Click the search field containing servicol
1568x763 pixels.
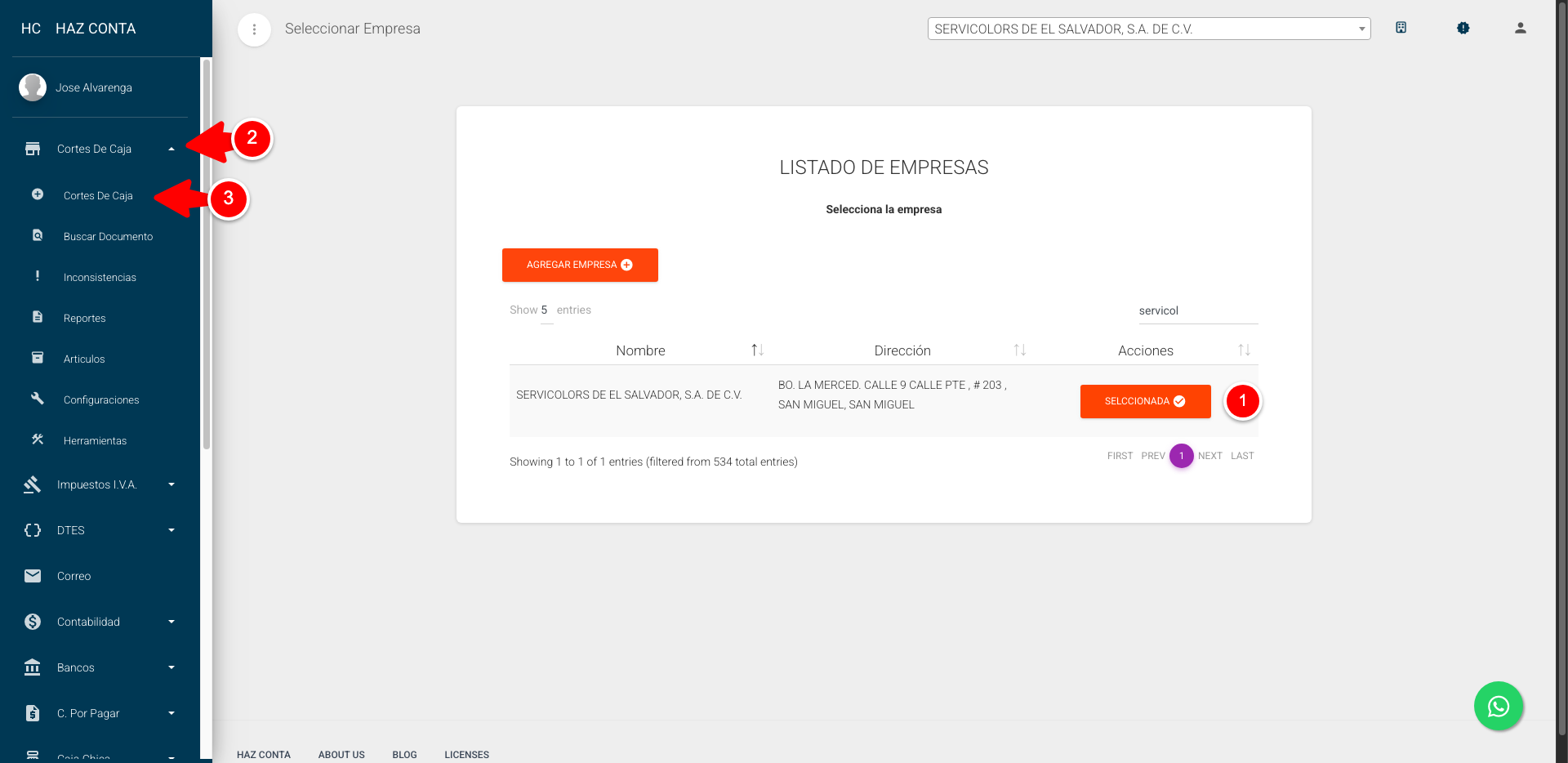(x=1196, y=310)
